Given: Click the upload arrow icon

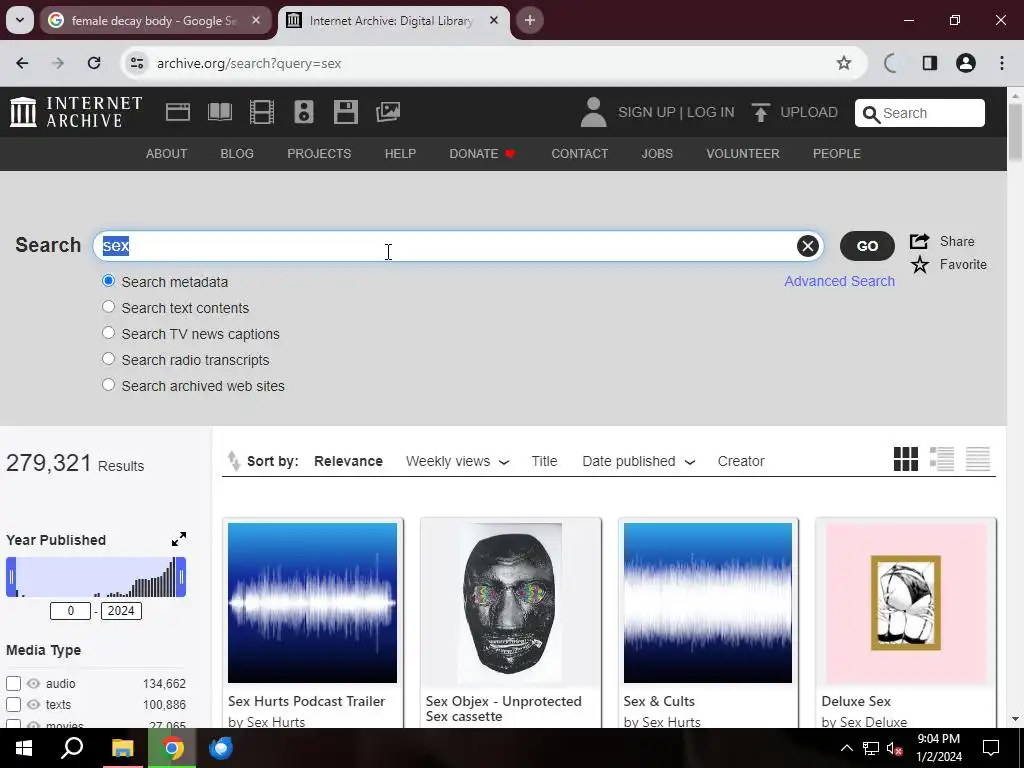Looking at the screenshot, I should (x=760, y=112).
